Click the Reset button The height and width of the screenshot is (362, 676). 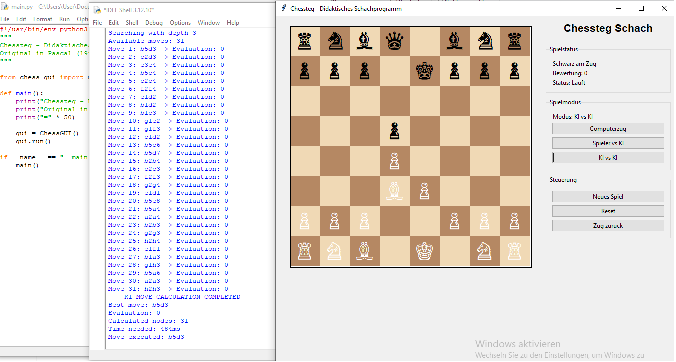point(608,211)
